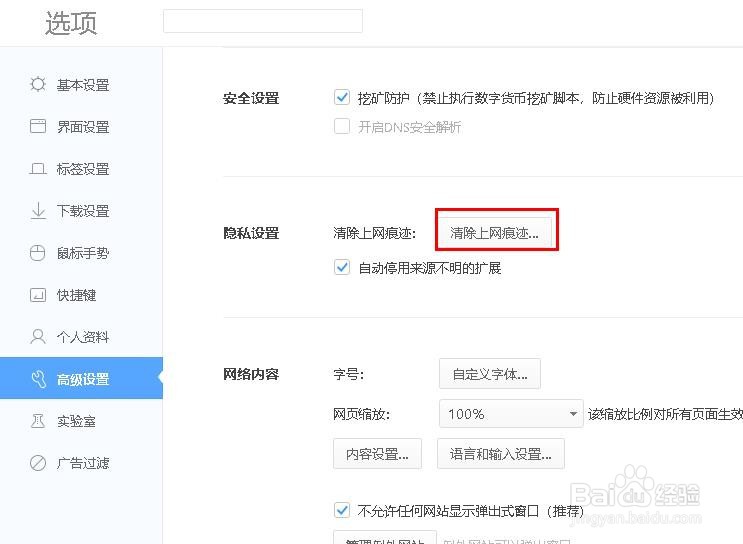Viewport: 743px width, 544px height.
Task: Toggle the 挖矿防护 checkbox
Action: coord(342,97)
